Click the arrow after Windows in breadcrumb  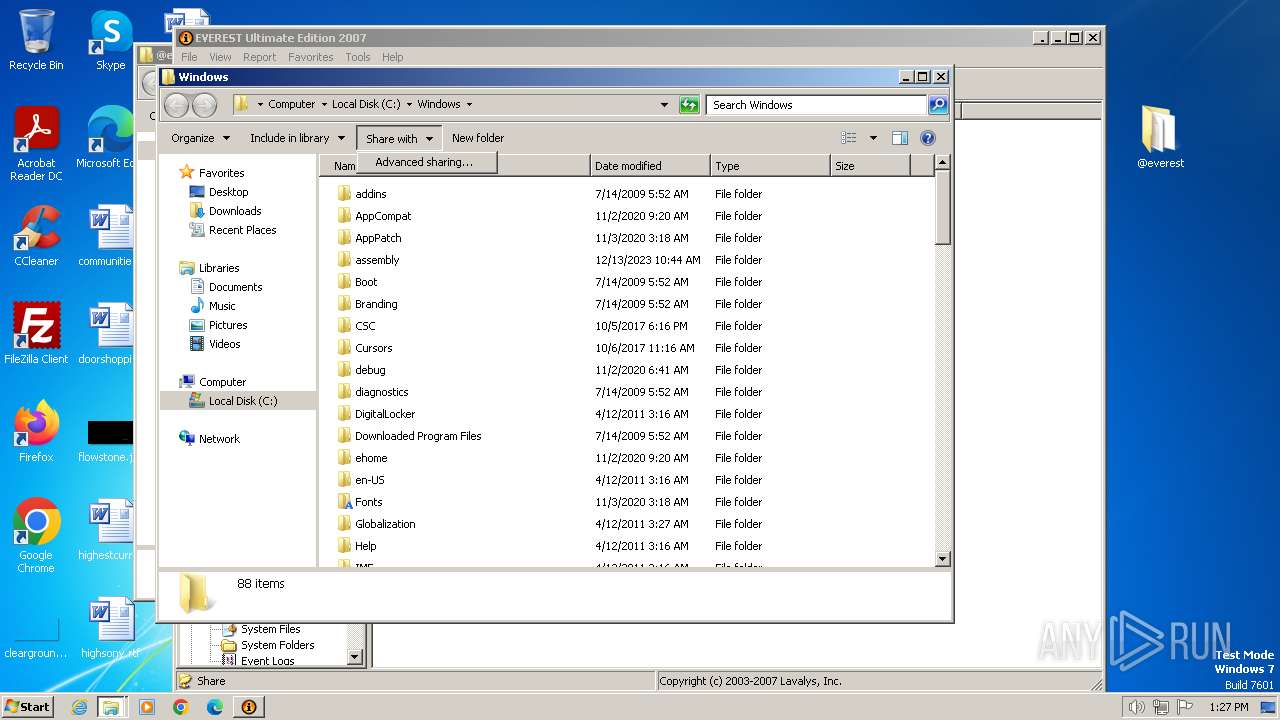coord(469,104)
